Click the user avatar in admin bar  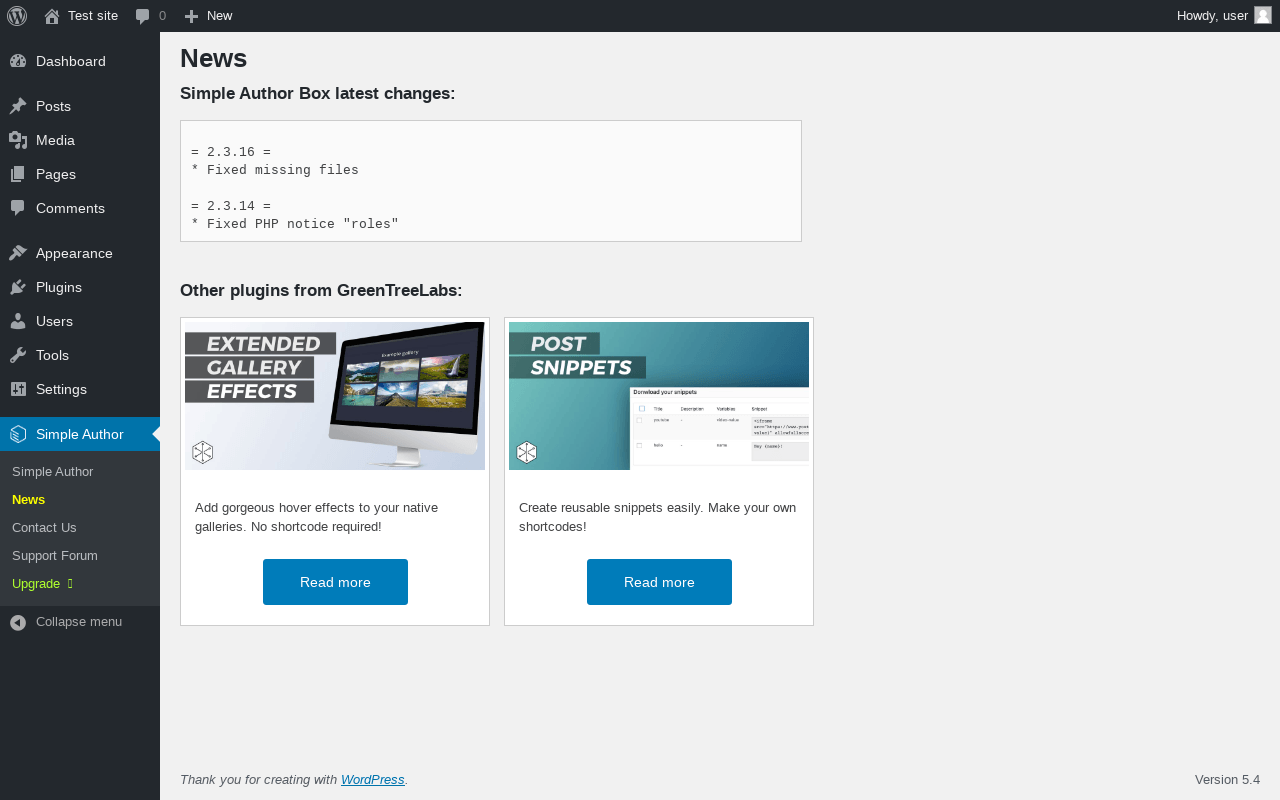pyautogui.click(x=1263, y=15)
